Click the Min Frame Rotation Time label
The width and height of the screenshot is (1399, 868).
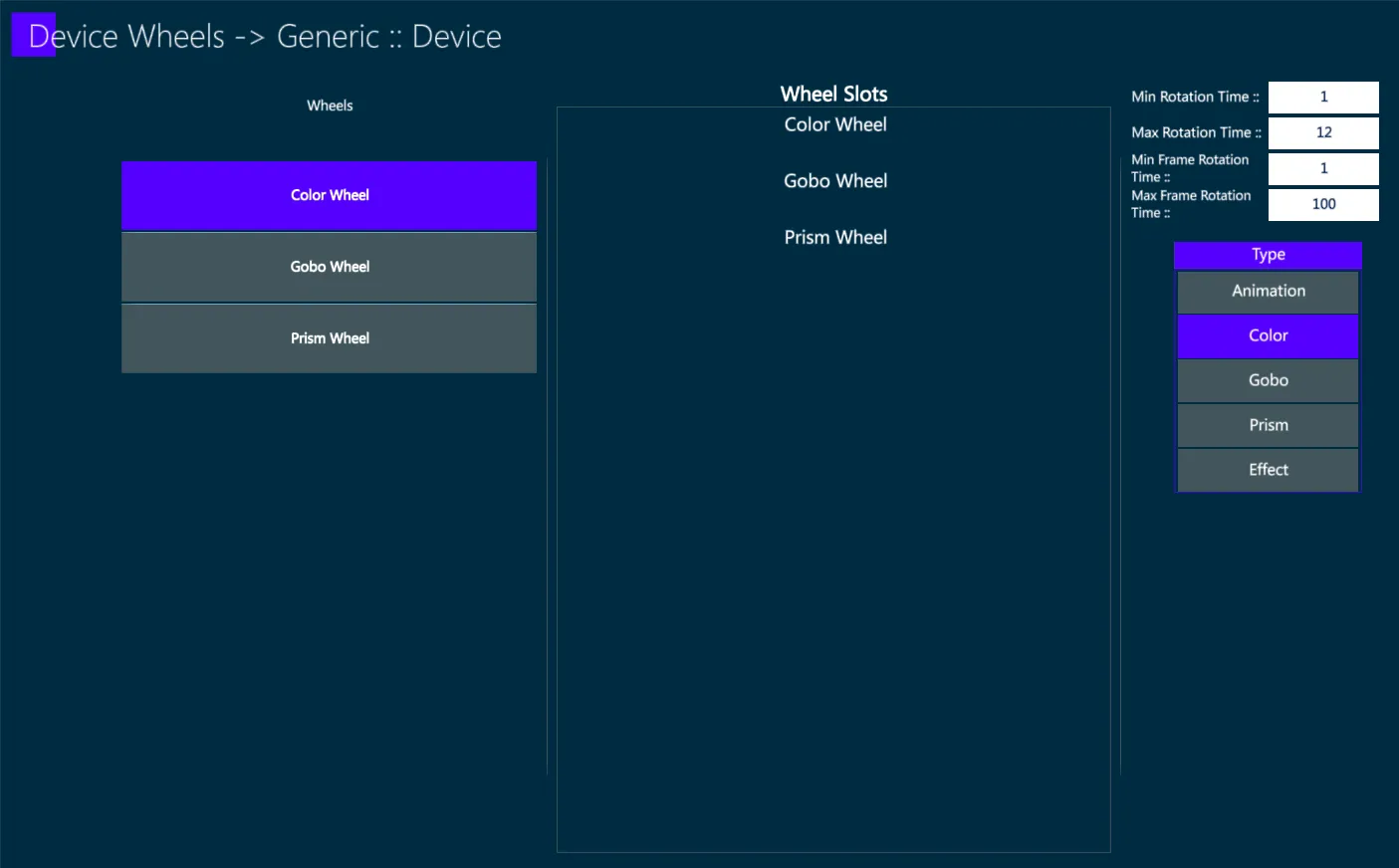tap(1190, 168)
